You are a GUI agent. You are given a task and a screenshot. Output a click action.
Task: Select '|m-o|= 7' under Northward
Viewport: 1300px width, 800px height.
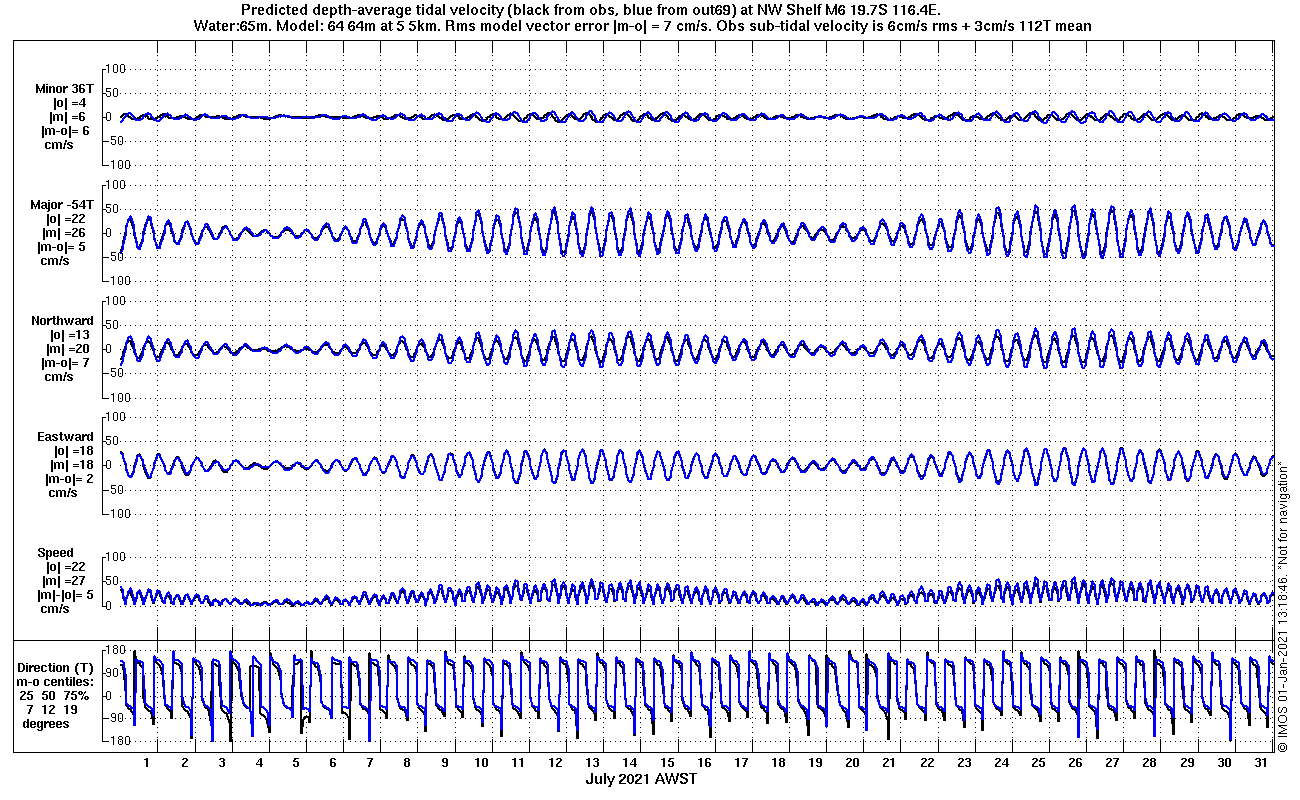64,363
